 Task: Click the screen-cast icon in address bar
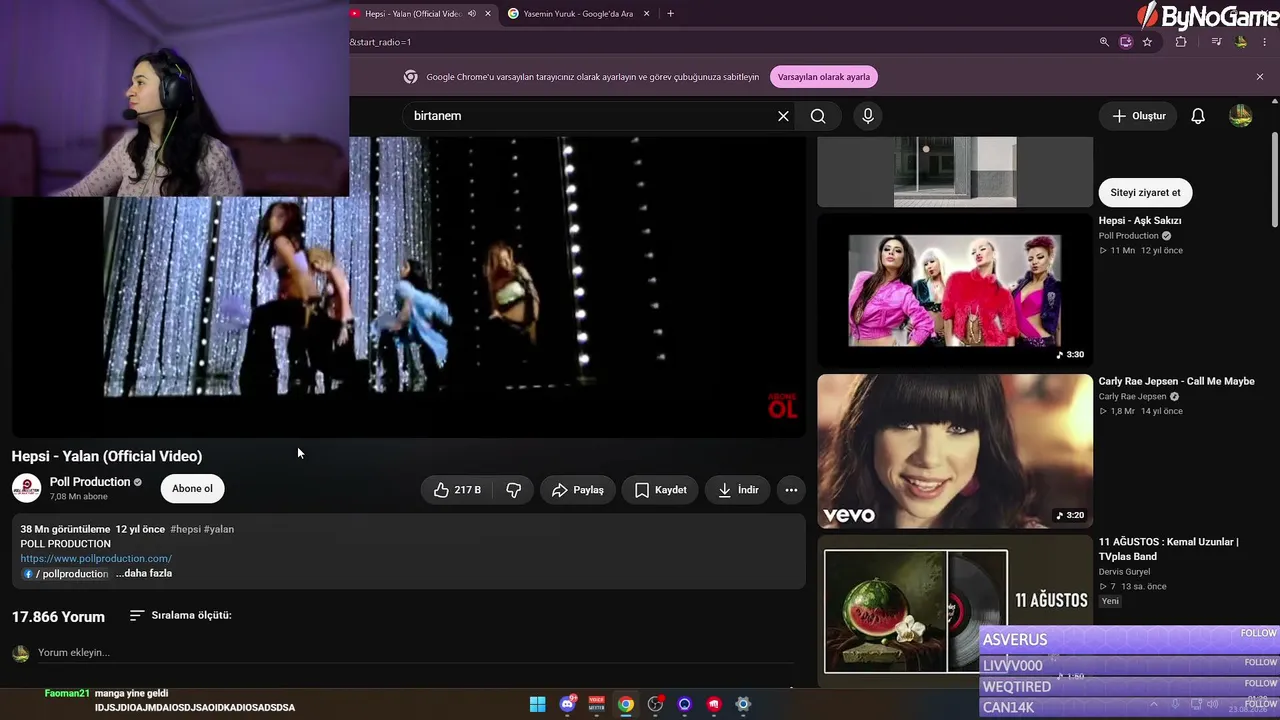click(x=1126, y=42)
